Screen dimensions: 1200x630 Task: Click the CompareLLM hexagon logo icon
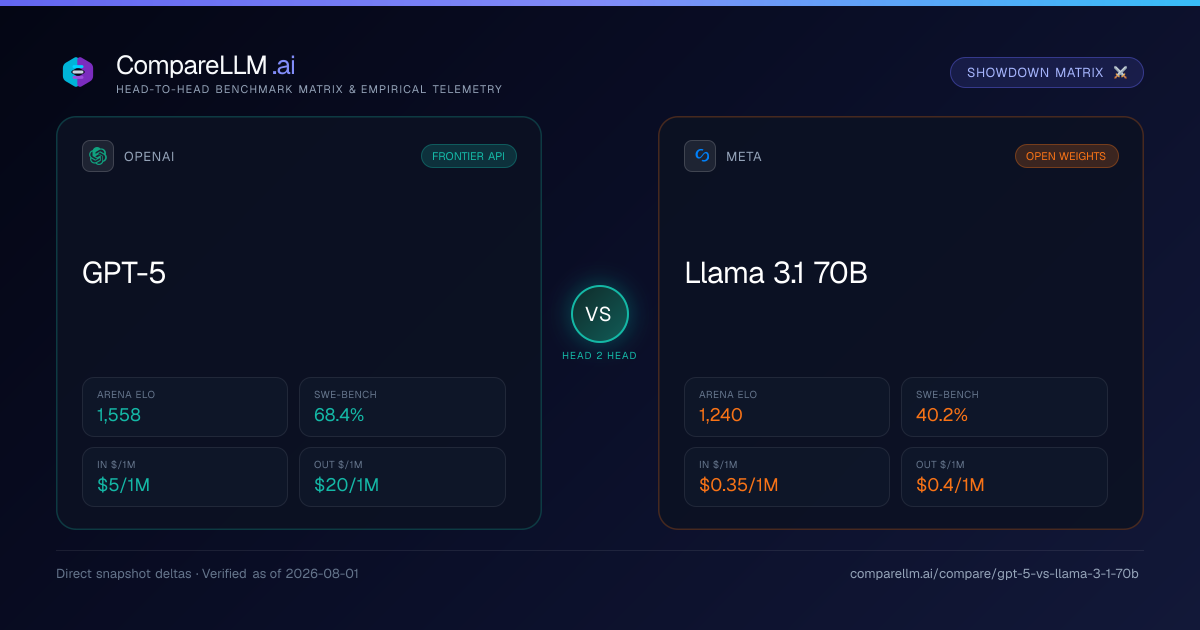(78, 72)
